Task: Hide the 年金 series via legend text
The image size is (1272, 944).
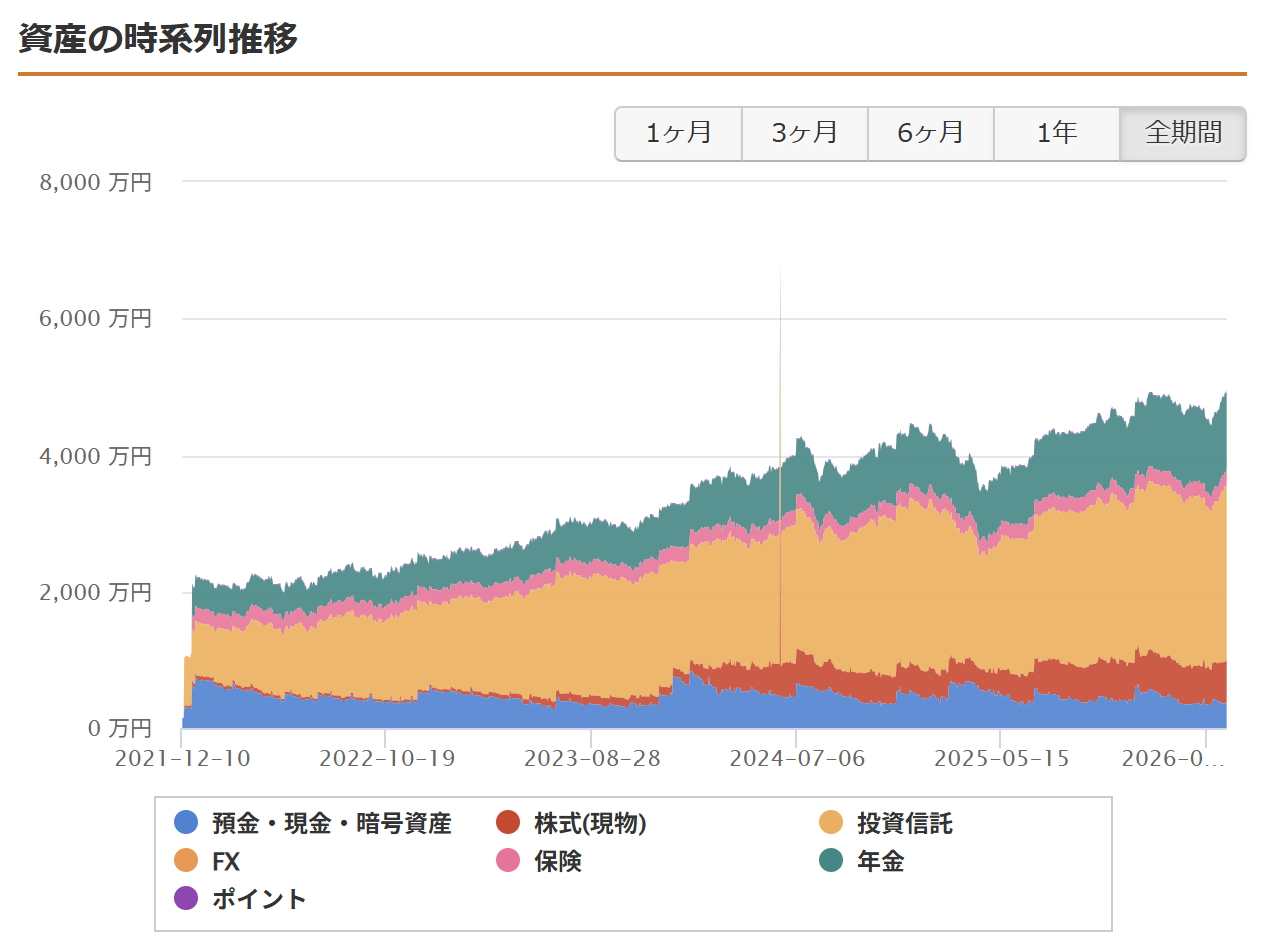Action: 880,861
